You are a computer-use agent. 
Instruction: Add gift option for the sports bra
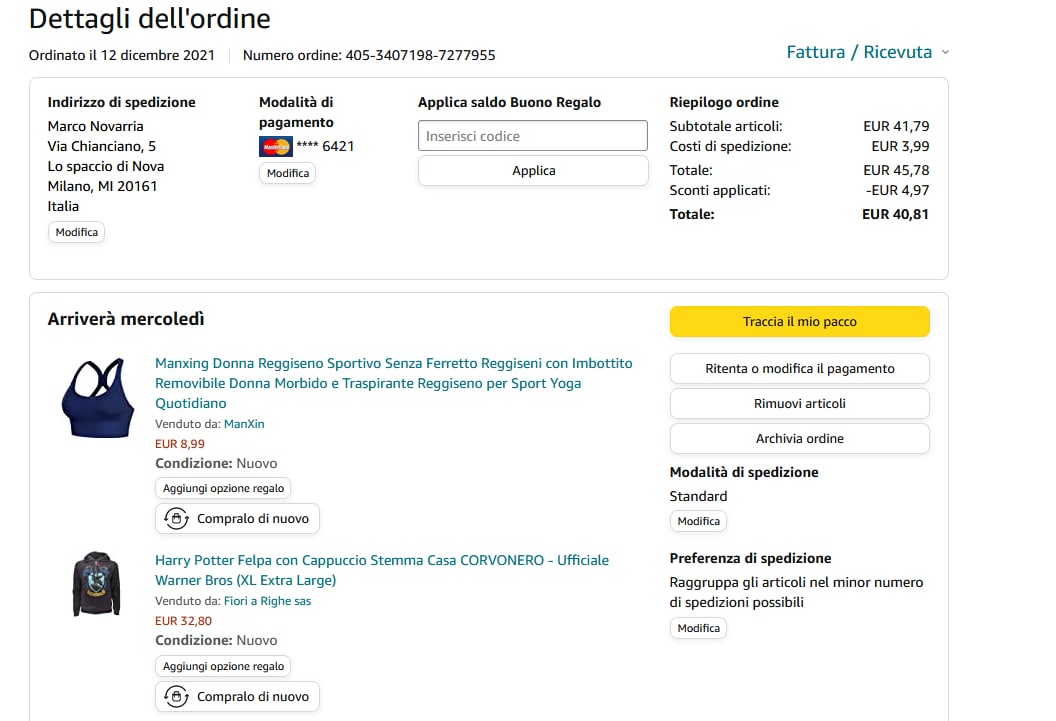223,488
